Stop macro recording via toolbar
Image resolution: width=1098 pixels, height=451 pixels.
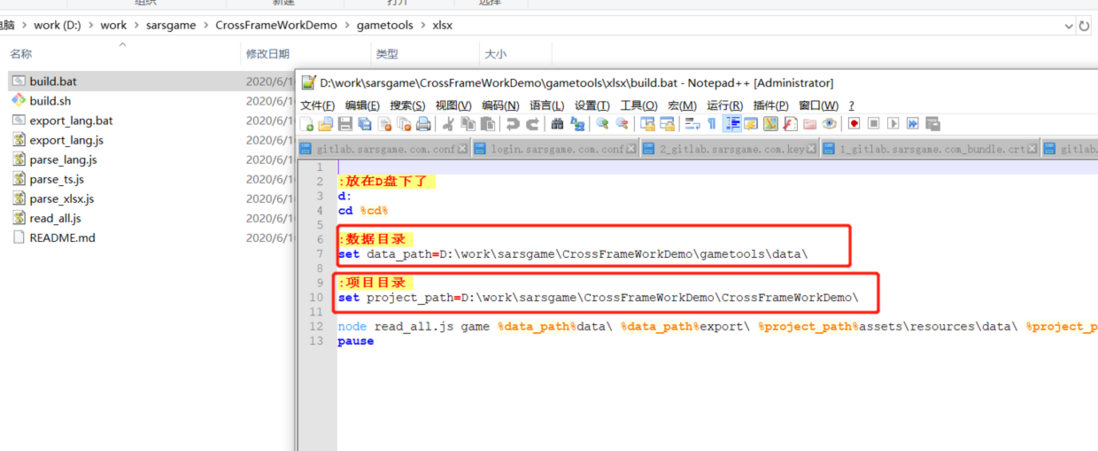point(874,124)
